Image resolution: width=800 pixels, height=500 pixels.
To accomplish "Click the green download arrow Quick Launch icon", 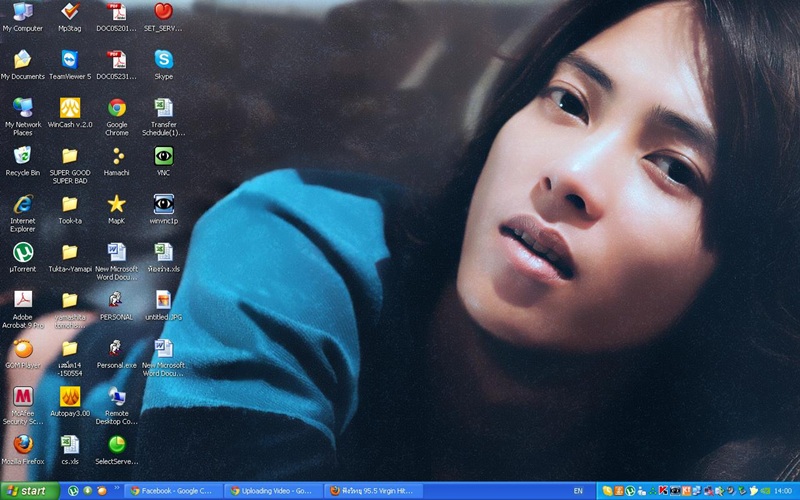I will pyautogui.click(x=87, y=491).
